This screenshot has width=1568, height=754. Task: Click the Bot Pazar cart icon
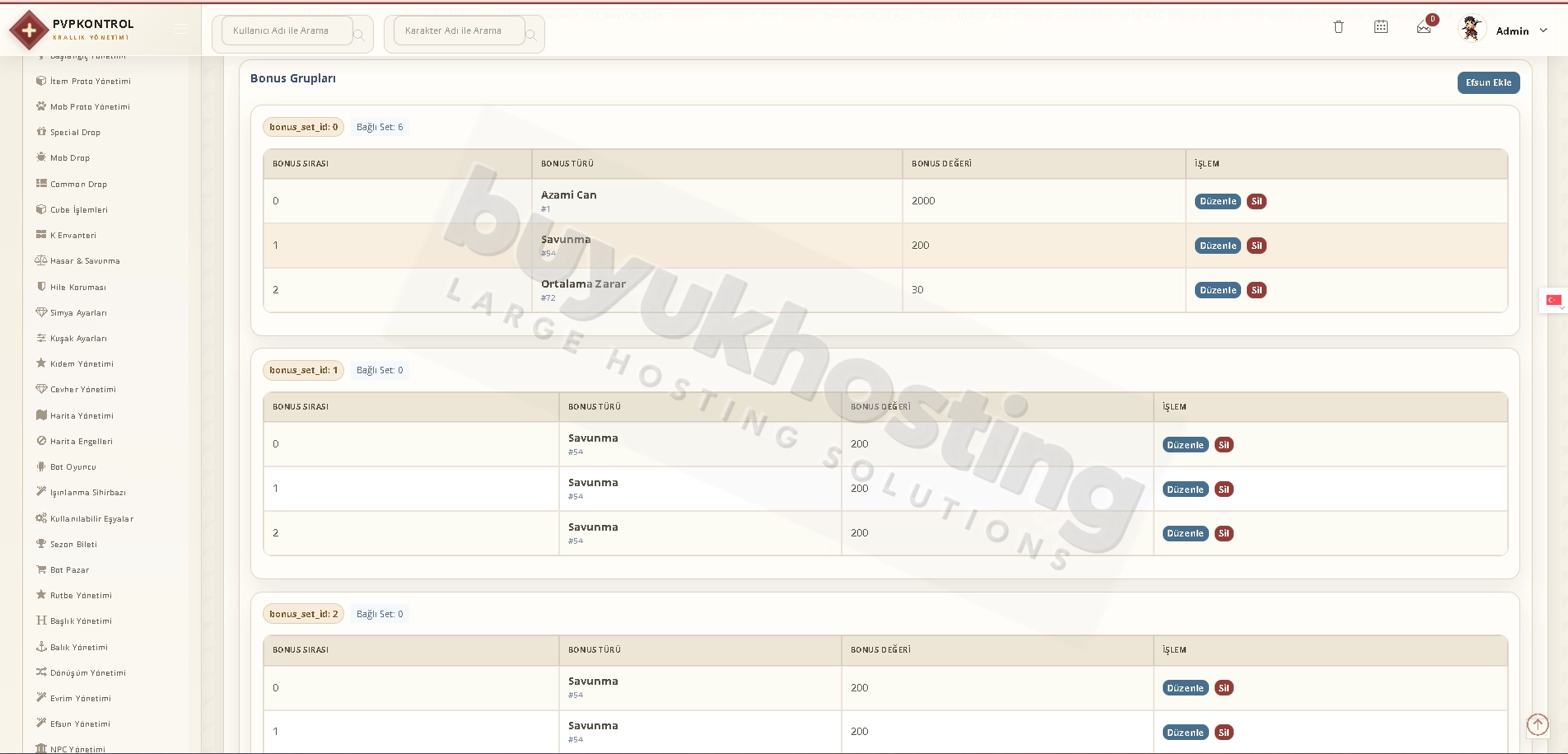[x=41, y=569]
